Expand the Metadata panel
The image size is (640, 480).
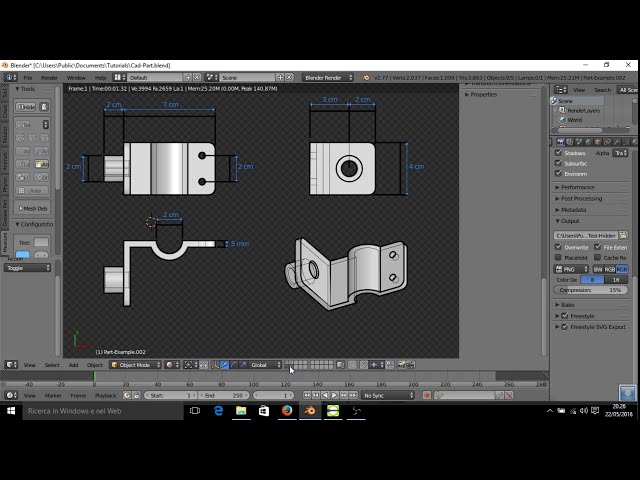point(571,210)
